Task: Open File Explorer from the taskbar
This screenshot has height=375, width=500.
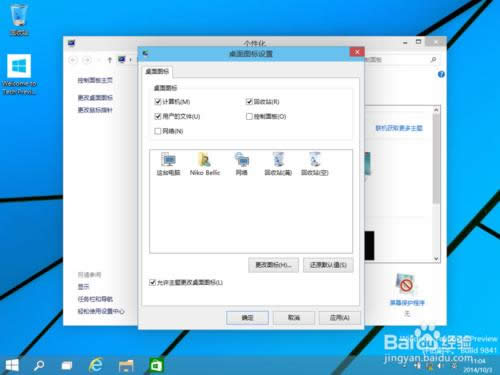Action: click(x=126, y=366)
